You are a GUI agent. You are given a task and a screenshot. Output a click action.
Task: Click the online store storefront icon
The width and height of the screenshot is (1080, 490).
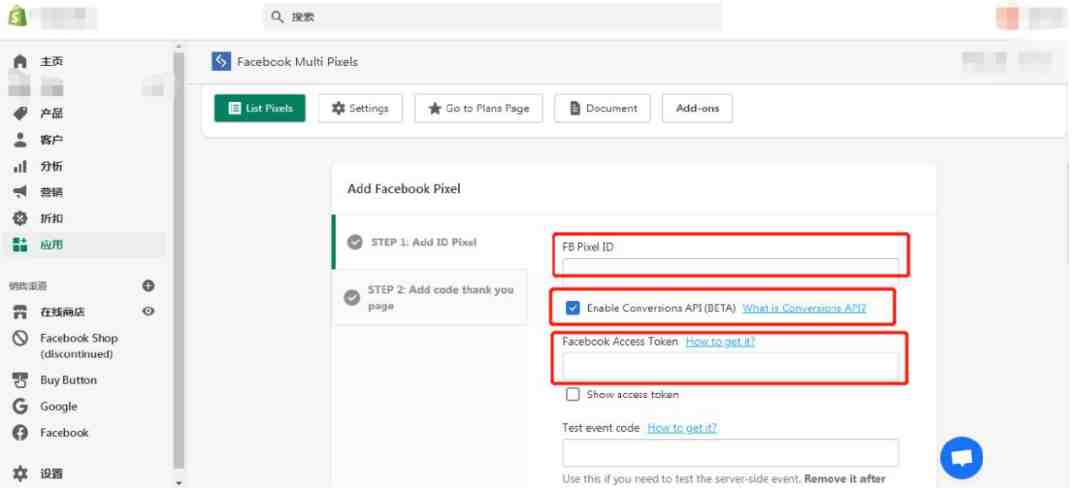click(20, 312)
